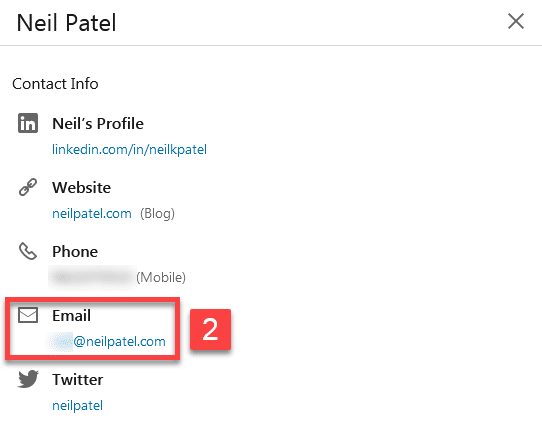The height and width of the screenshot is (425, 542).
Task: Click the Email section heading
Action: pyautogui.click(x=72, y=315)
